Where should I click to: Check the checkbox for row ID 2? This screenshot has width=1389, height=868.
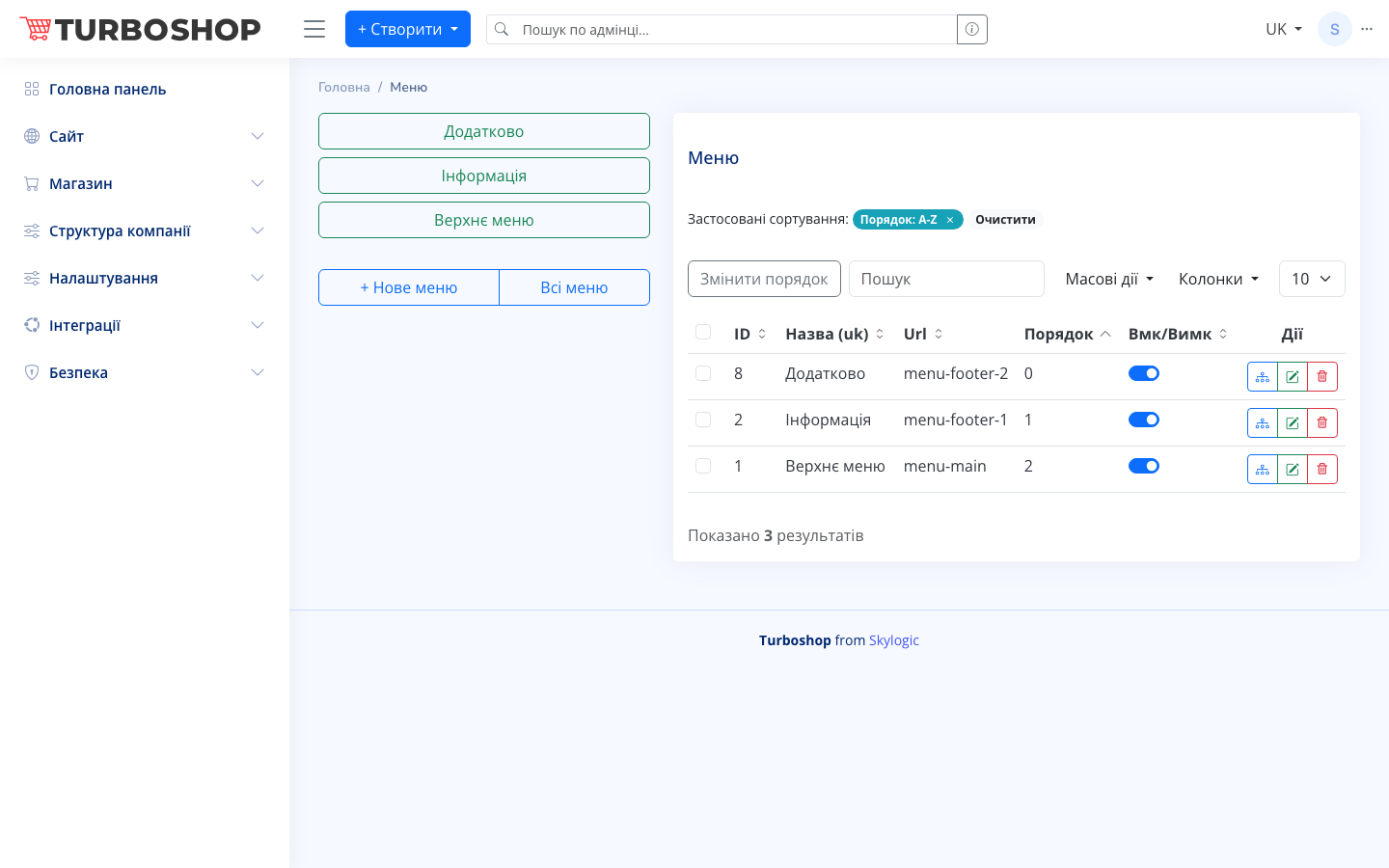(x=703, y=420)
